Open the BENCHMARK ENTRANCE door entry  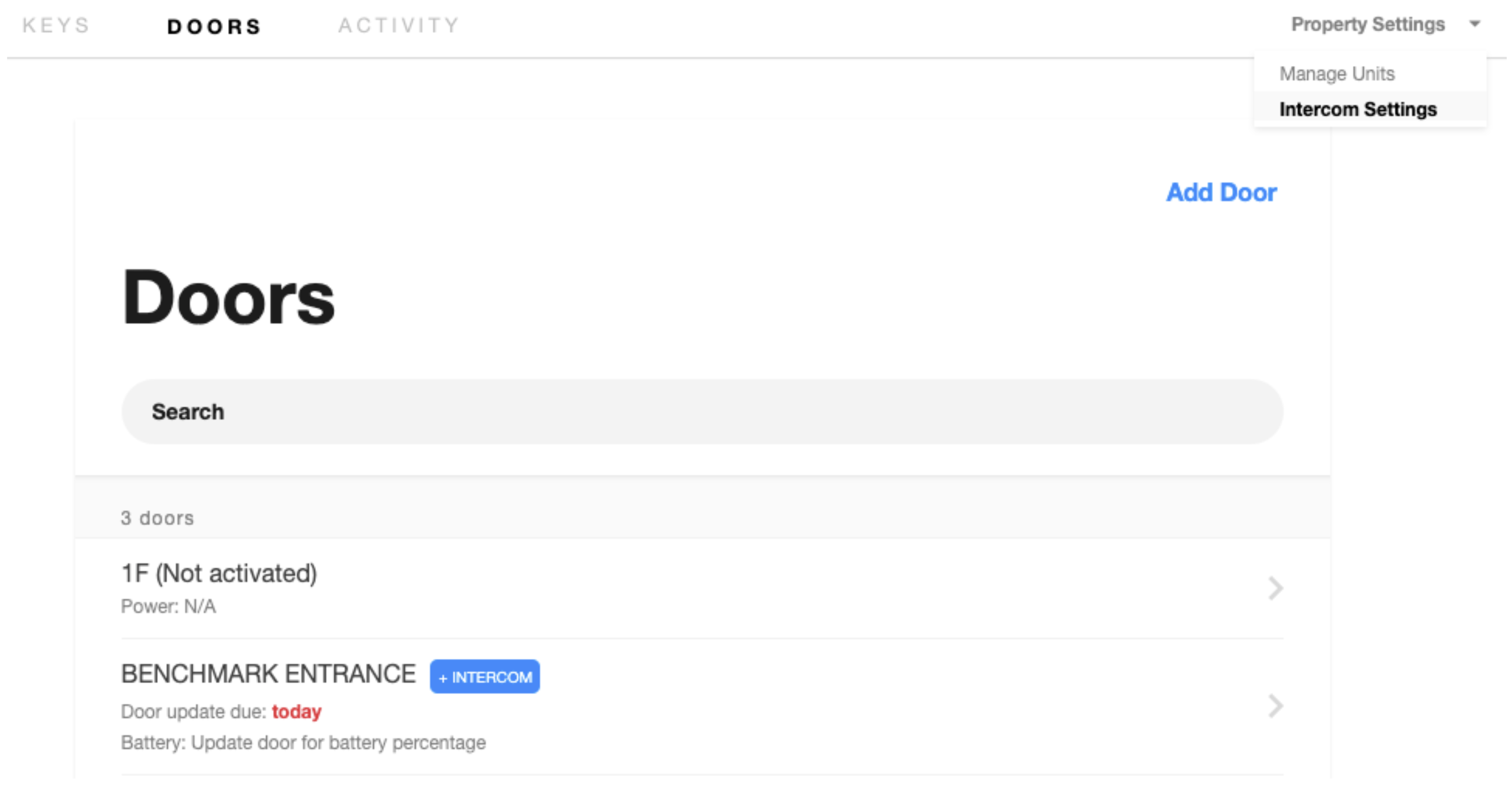tap(269, 674)
